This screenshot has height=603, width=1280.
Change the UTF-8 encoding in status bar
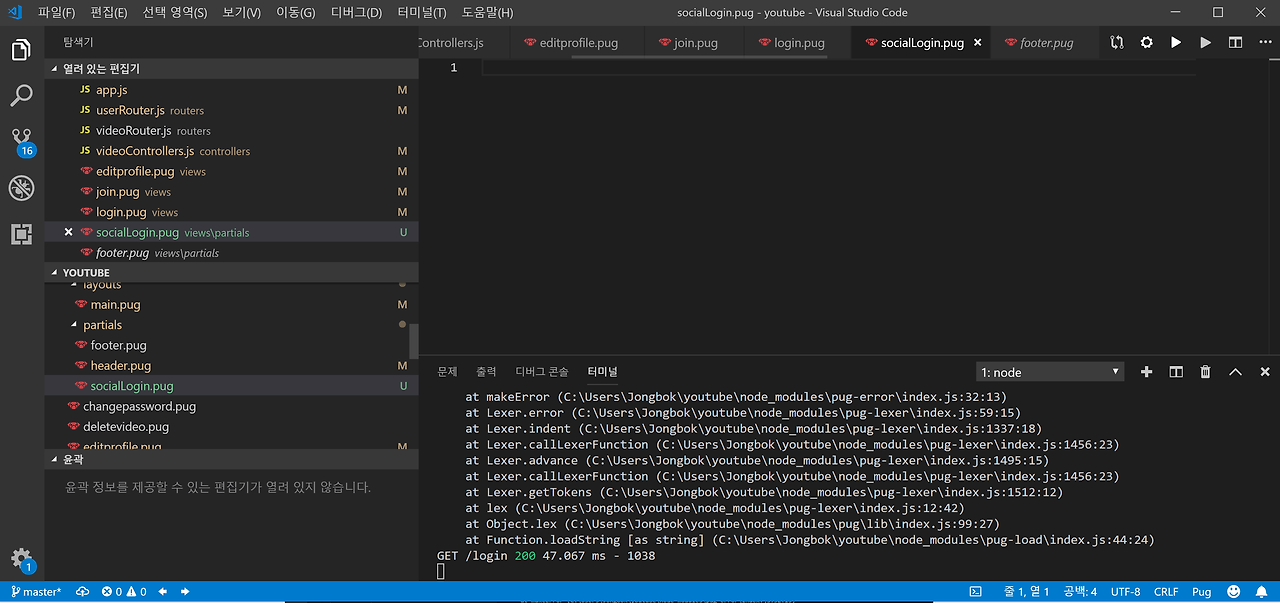[1125, 592]
